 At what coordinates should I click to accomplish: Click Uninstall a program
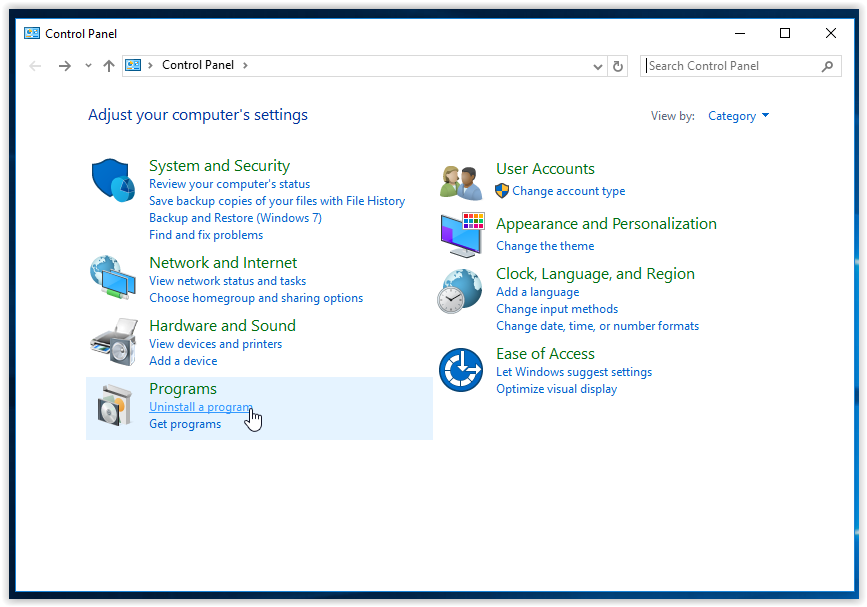[201, 407]
